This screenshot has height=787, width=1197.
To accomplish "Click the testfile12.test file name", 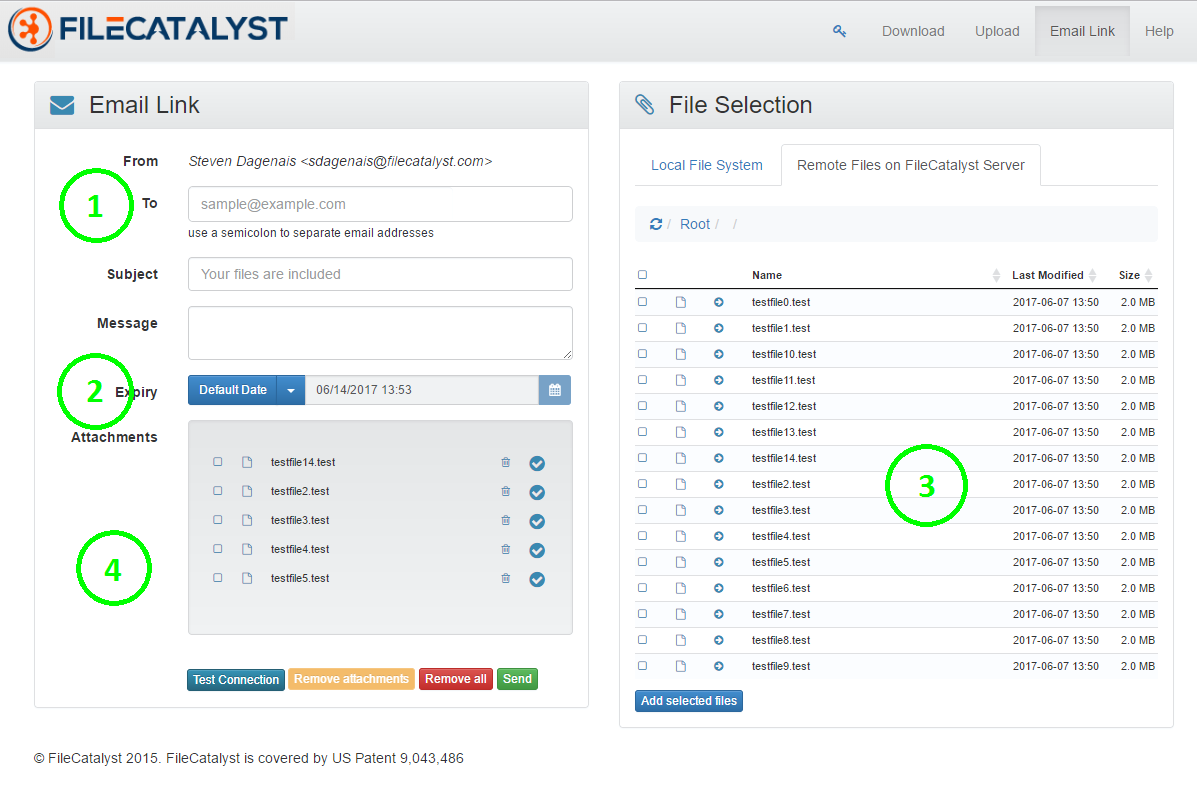I will coord(784,407).
